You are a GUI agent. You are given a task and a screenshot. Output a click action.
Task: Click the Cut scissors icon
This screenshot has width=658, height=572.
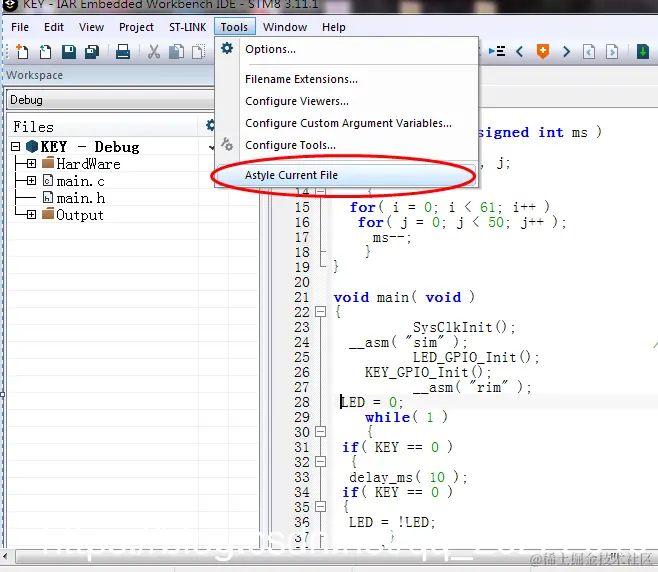pyautogui.click(x=154, y=52)
